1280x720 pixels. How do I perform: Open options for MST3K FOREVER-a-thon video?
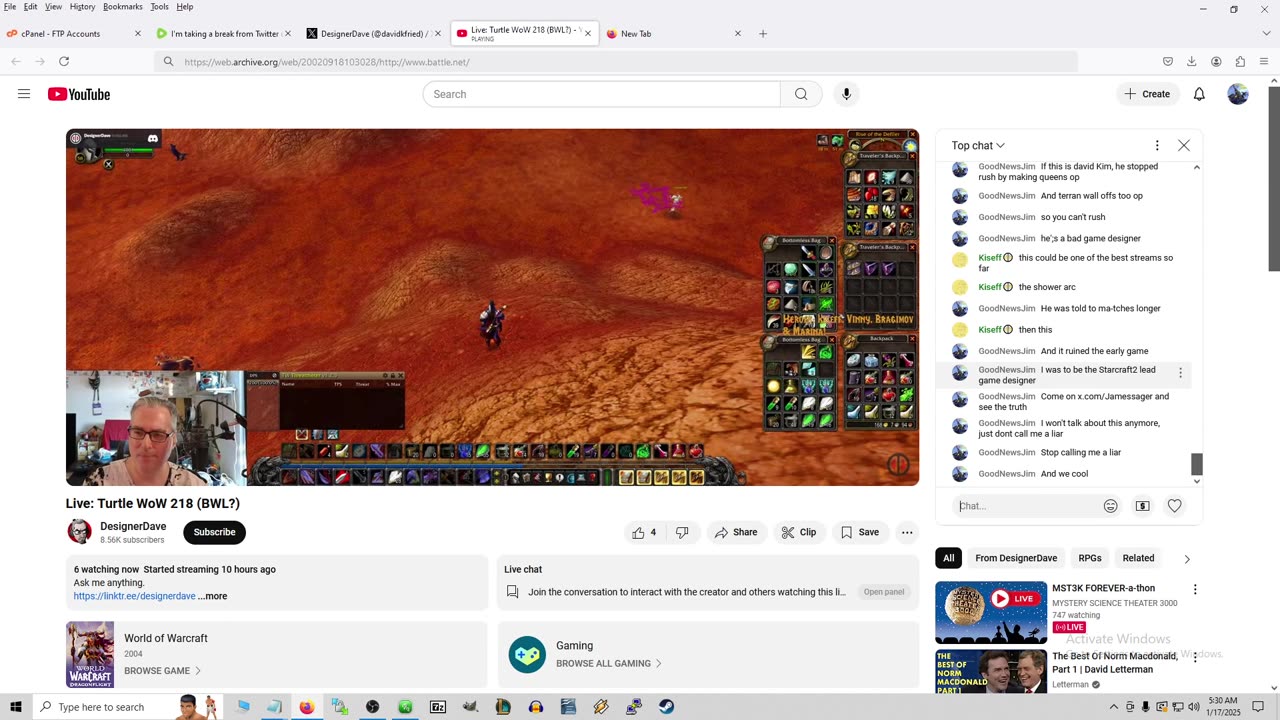click(1194, 590)
